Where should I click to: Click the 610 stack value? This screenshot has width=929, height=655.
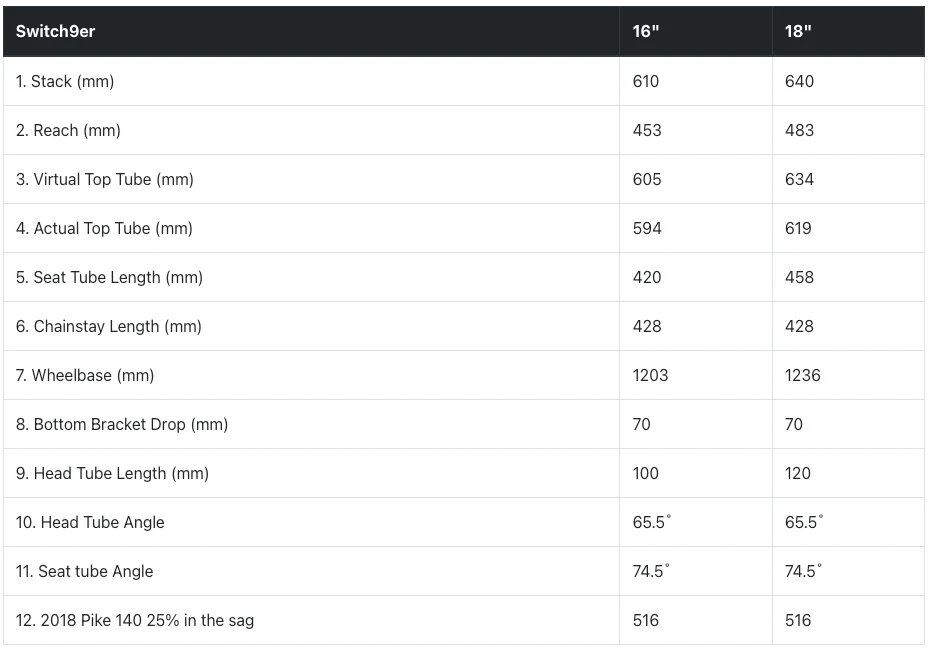646,81
